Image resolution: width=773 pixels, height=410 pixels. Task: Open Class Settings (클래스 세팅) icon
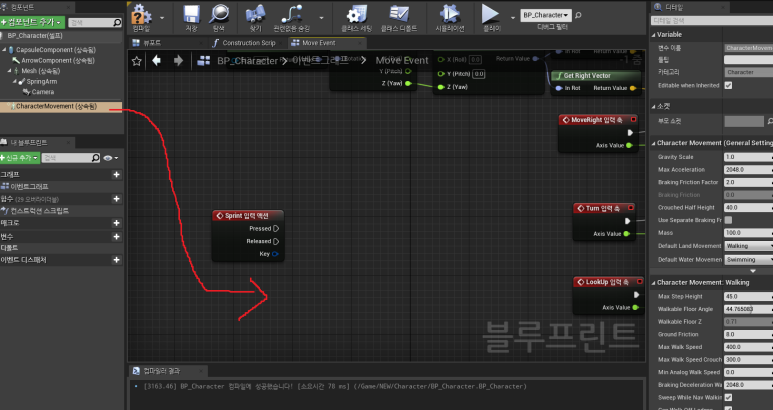tap(356, 14)
